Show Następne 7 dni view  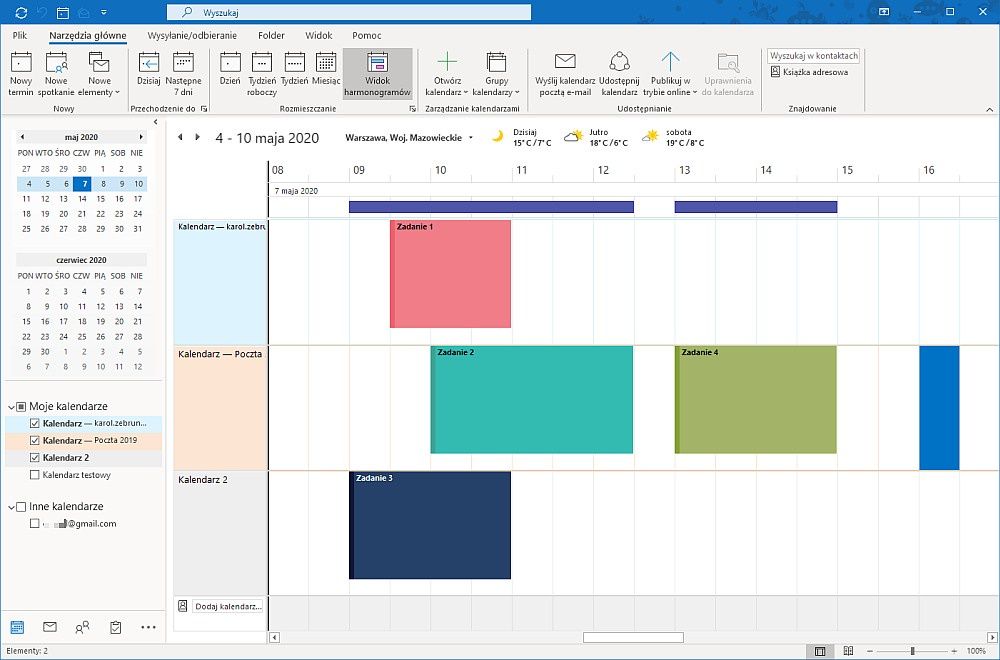pyautogui.click(x=183, y=74)
